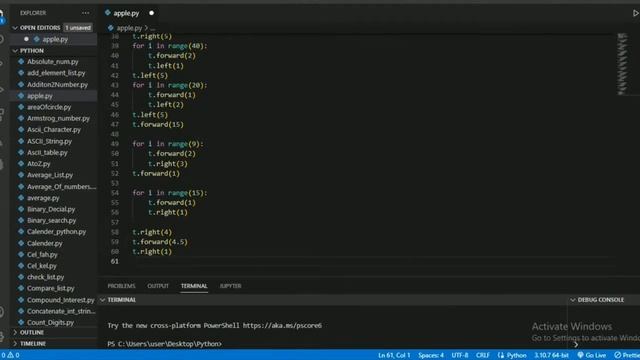Switch to the Output panel tab

pyautogui.click(x=158, y=286)
